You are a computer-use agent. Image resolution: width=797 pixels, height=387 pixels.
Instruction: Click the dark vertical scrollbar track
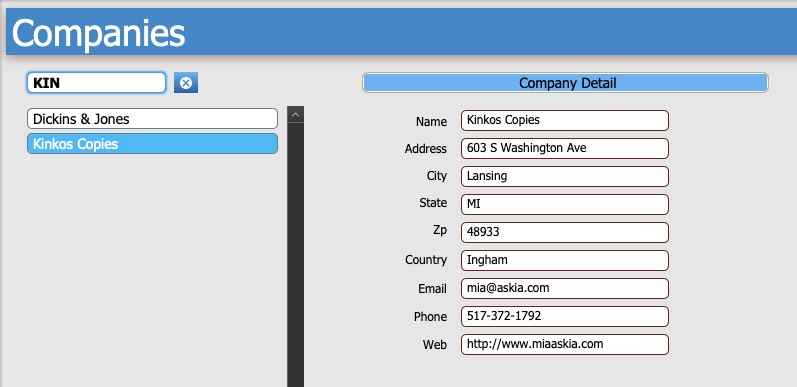(x=295, y=254)
